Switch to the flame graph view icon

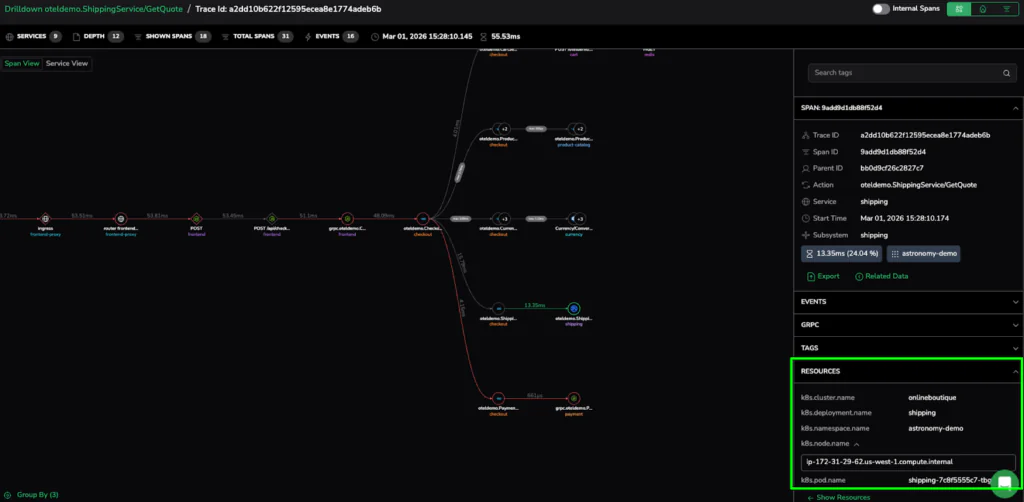[x=982, y=9]
